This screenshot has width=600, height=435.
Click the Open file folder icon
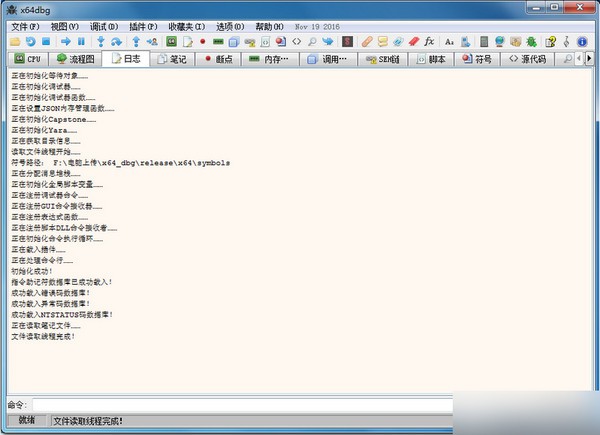[x=15, y=41]
